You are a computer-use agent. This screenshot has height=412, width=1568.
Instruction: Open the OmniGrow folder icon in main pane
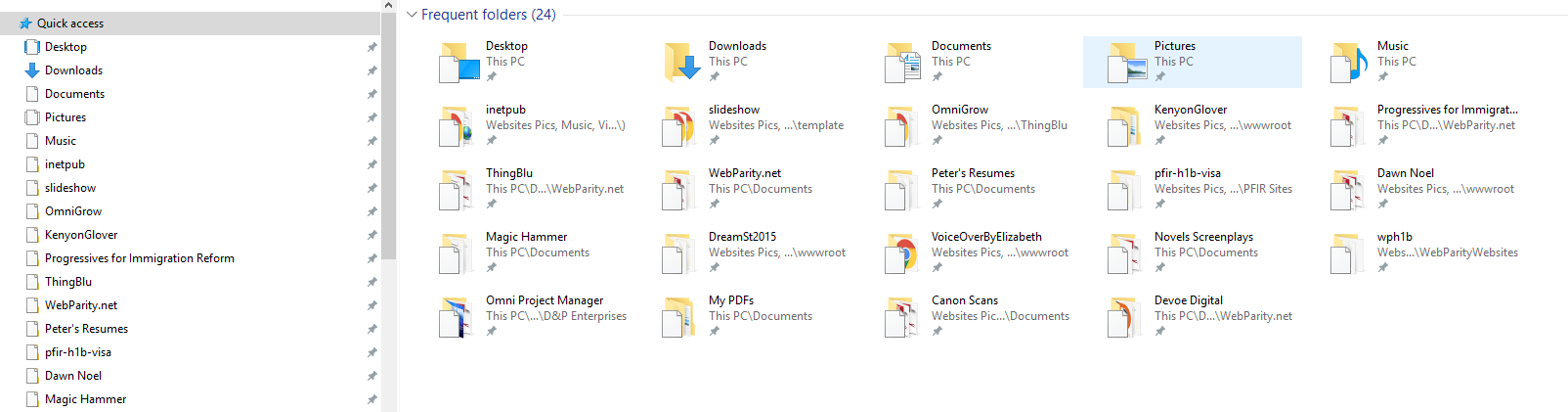click(902, 126)
